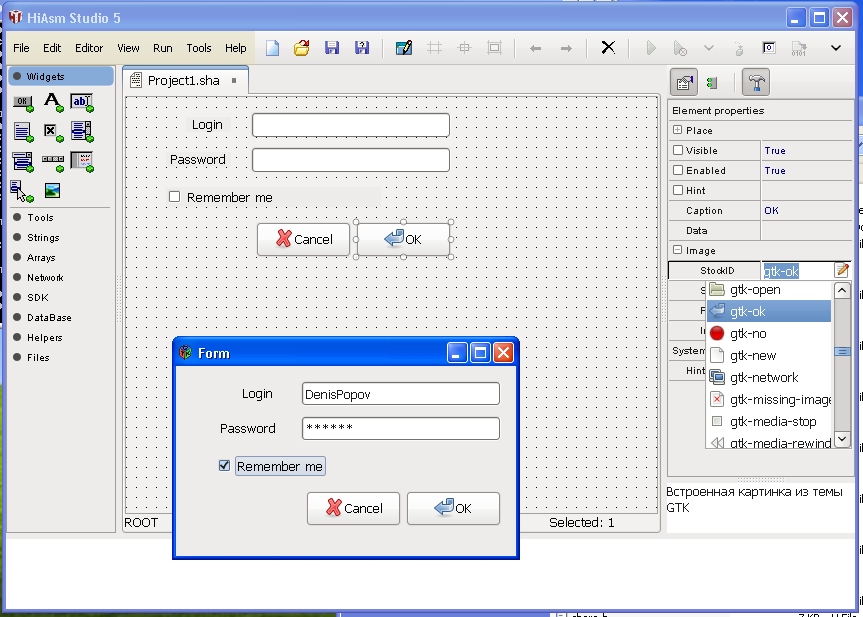Delete the selected element with the X toolbar icon
Screen dimensions: 863x617
(607, 47)
